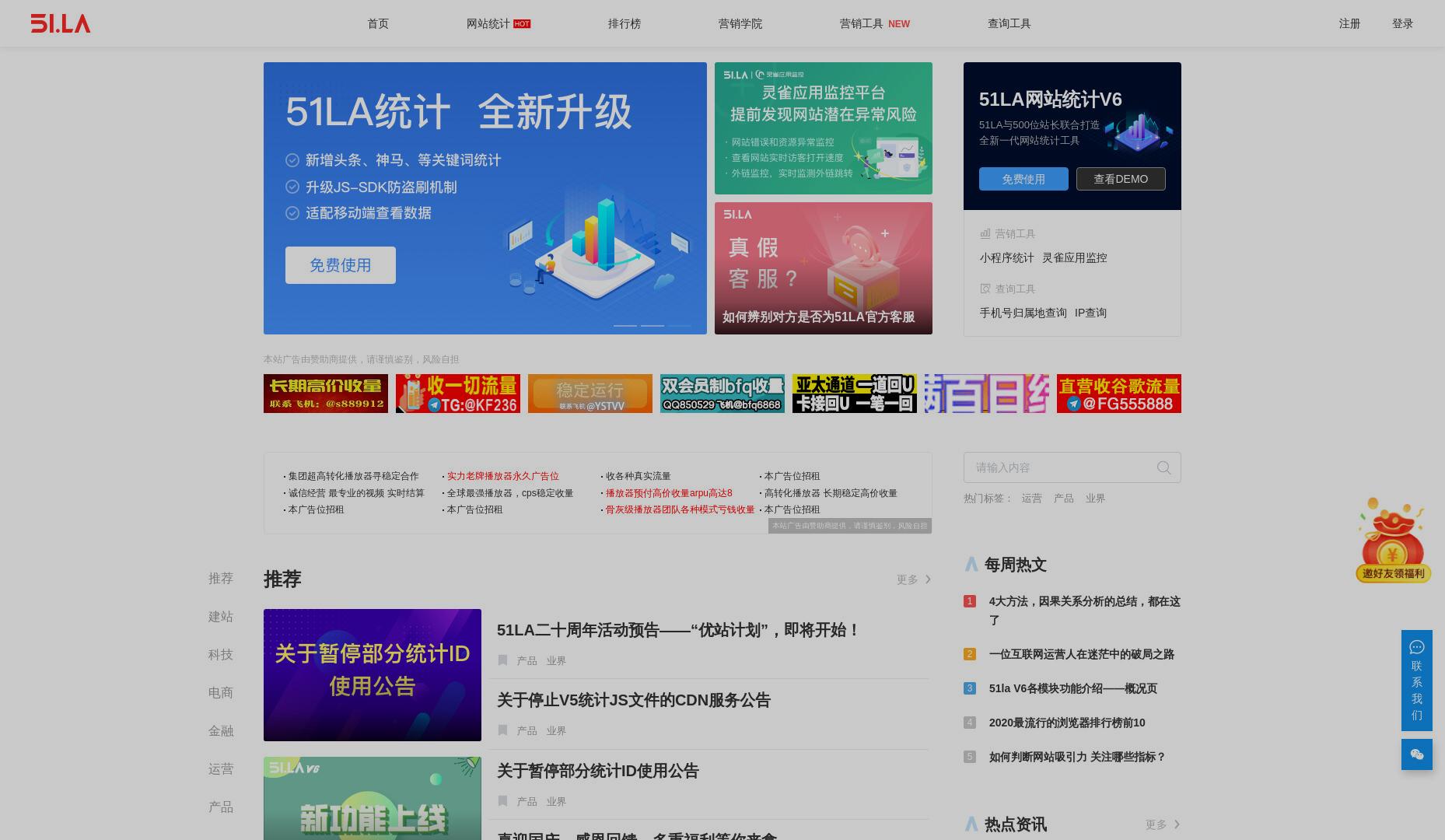Select second carousel indicator on main banner
Viewport: 1445px width, 840px height.
pos(653,325)
